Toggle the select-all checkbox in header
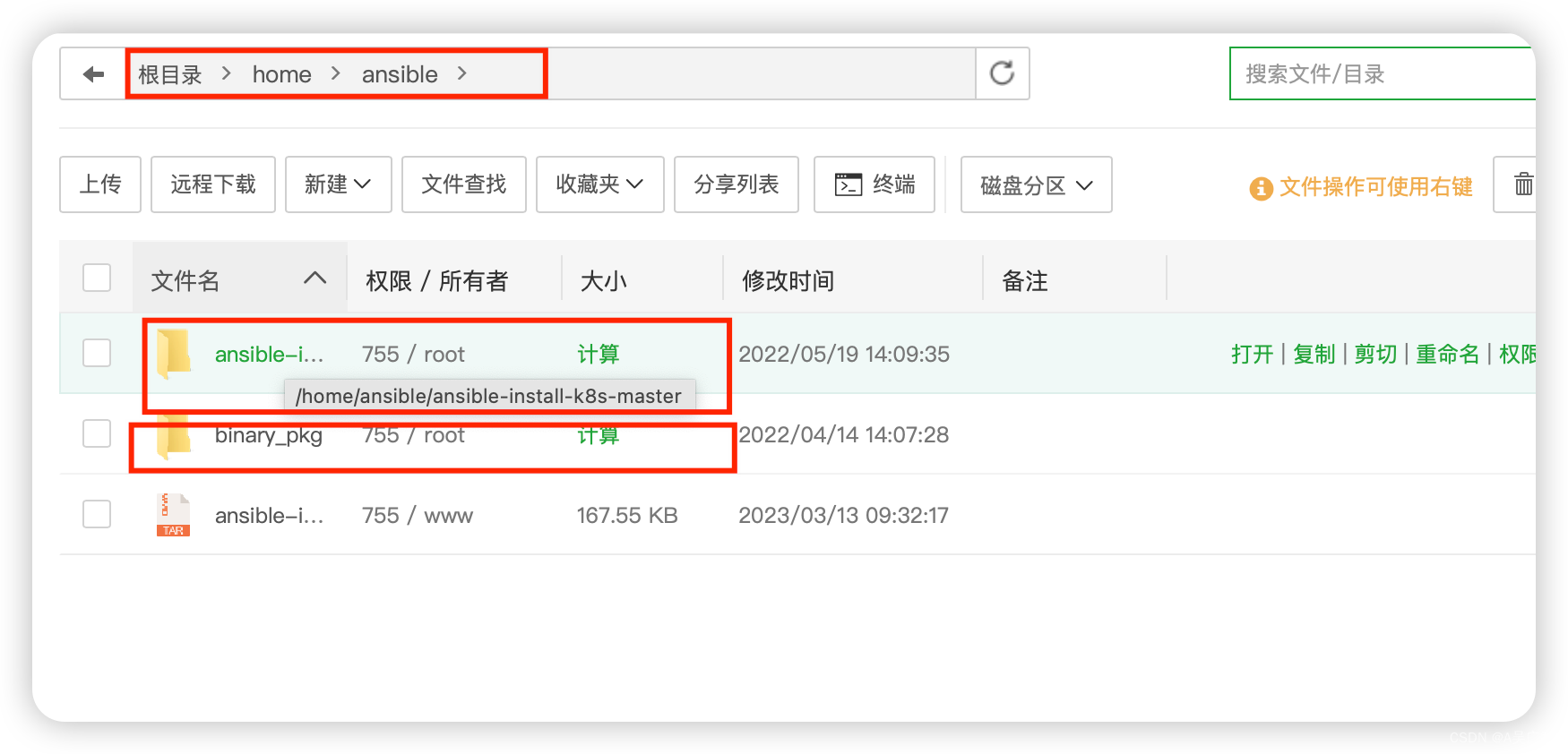Viewport: 1568px width, 754px height. [x=97, y=278]
